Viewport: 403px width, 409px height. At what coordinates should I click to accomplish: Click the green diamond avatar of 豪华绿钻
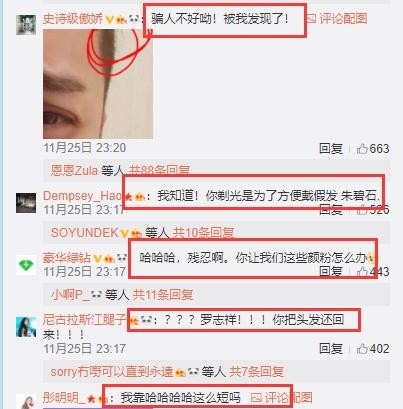tap(26, 265)
